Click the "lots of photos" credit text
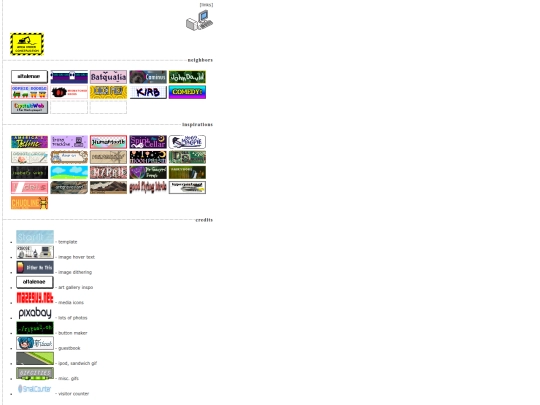The height and width of the screenshot is (405, 540). tap(73, 318)
